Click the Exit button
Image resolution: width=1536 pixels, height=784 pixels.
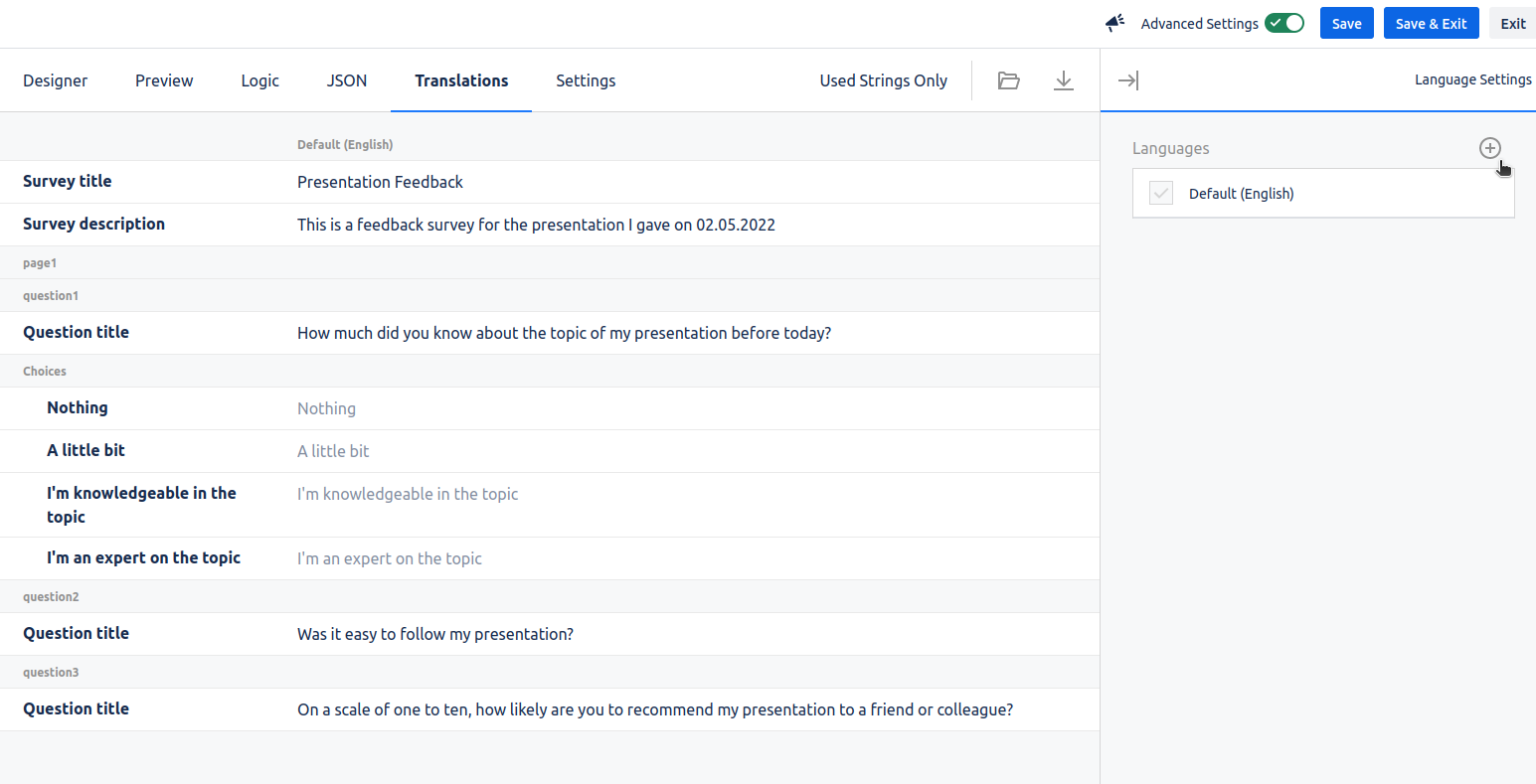click(x=1512, y=23)
